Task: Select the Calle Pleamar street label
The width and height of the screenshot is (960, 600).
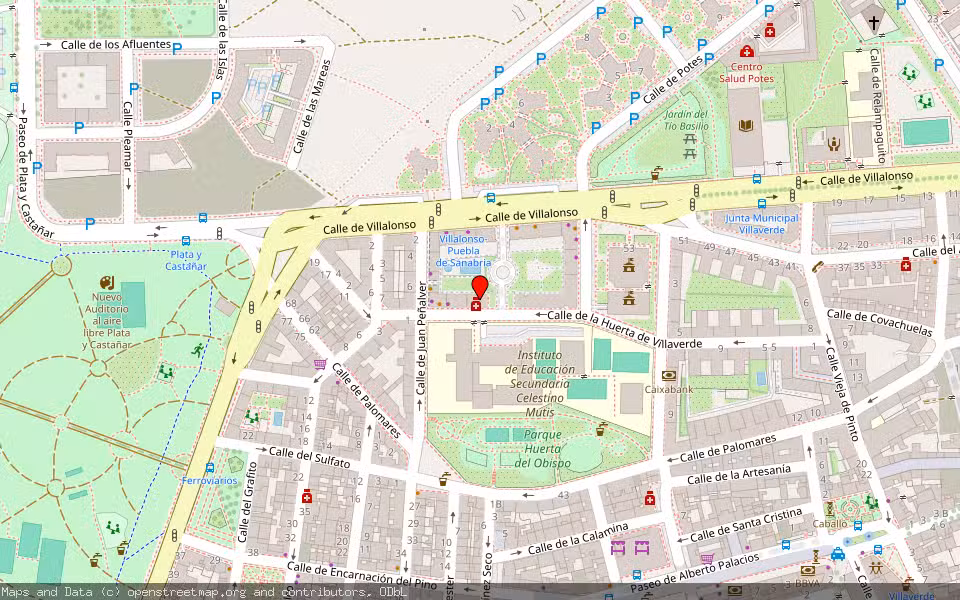Action: (x=127, y=136)
